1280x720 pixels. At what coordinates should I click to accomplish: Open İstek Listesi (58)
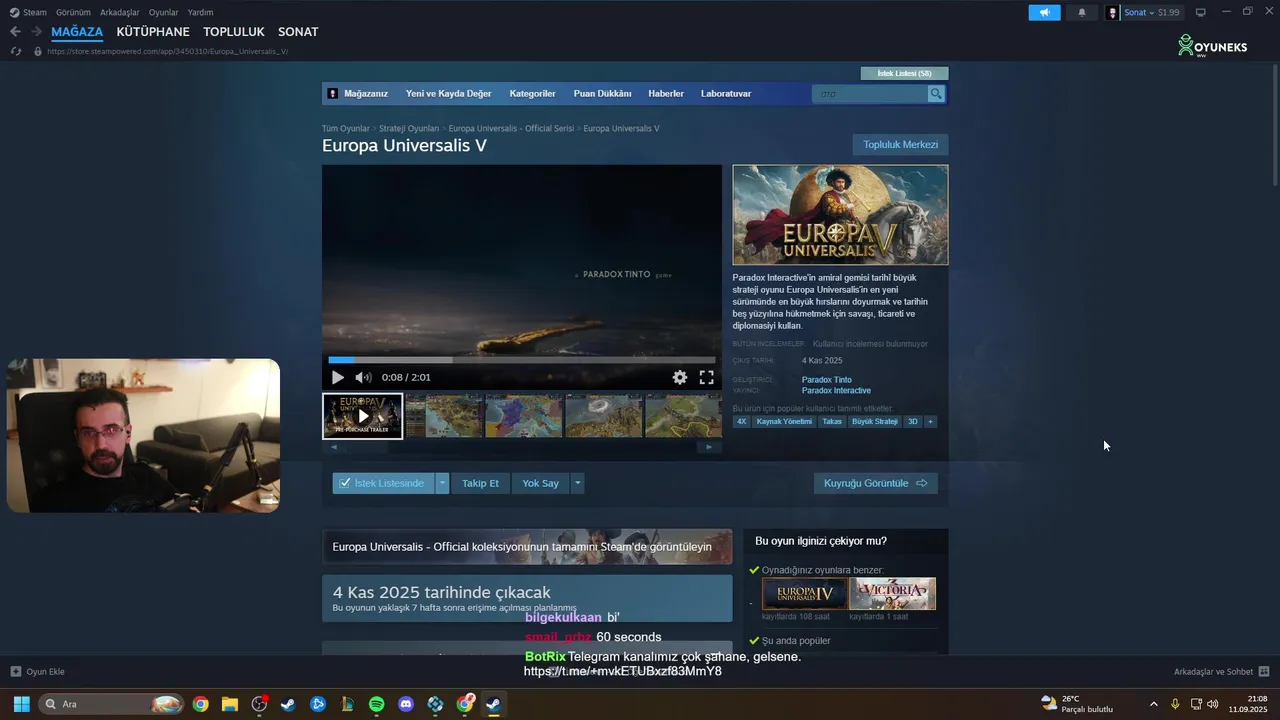coord(904,73)
